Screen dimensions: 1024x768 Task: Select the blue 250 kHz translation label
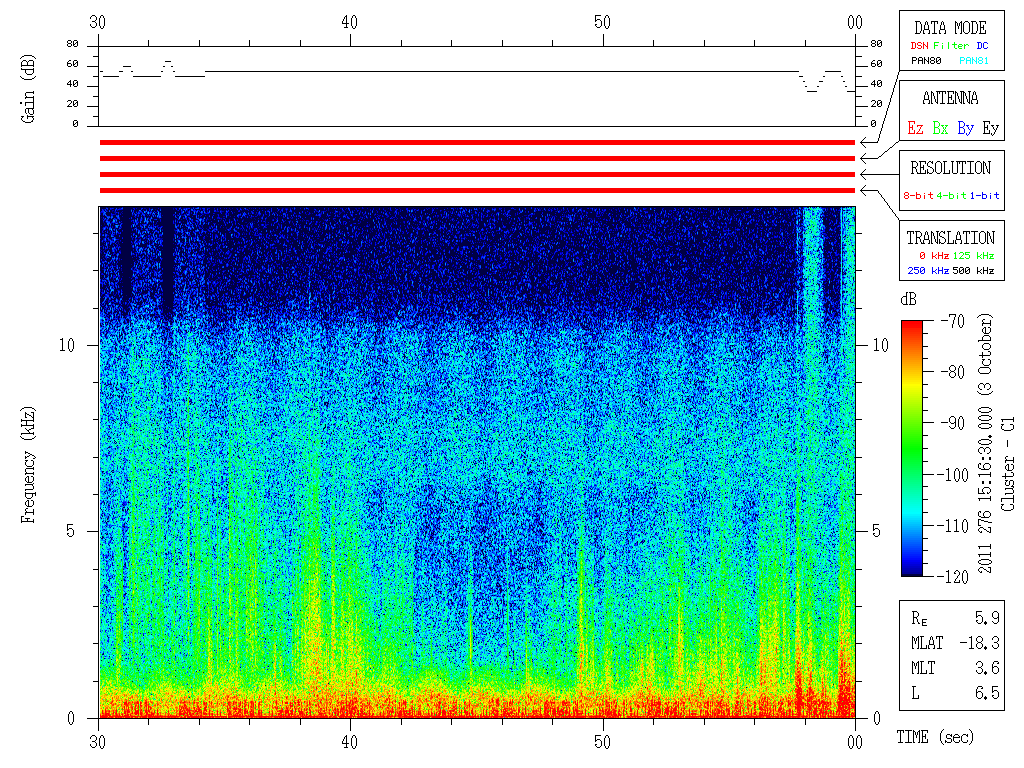[928, 270]
